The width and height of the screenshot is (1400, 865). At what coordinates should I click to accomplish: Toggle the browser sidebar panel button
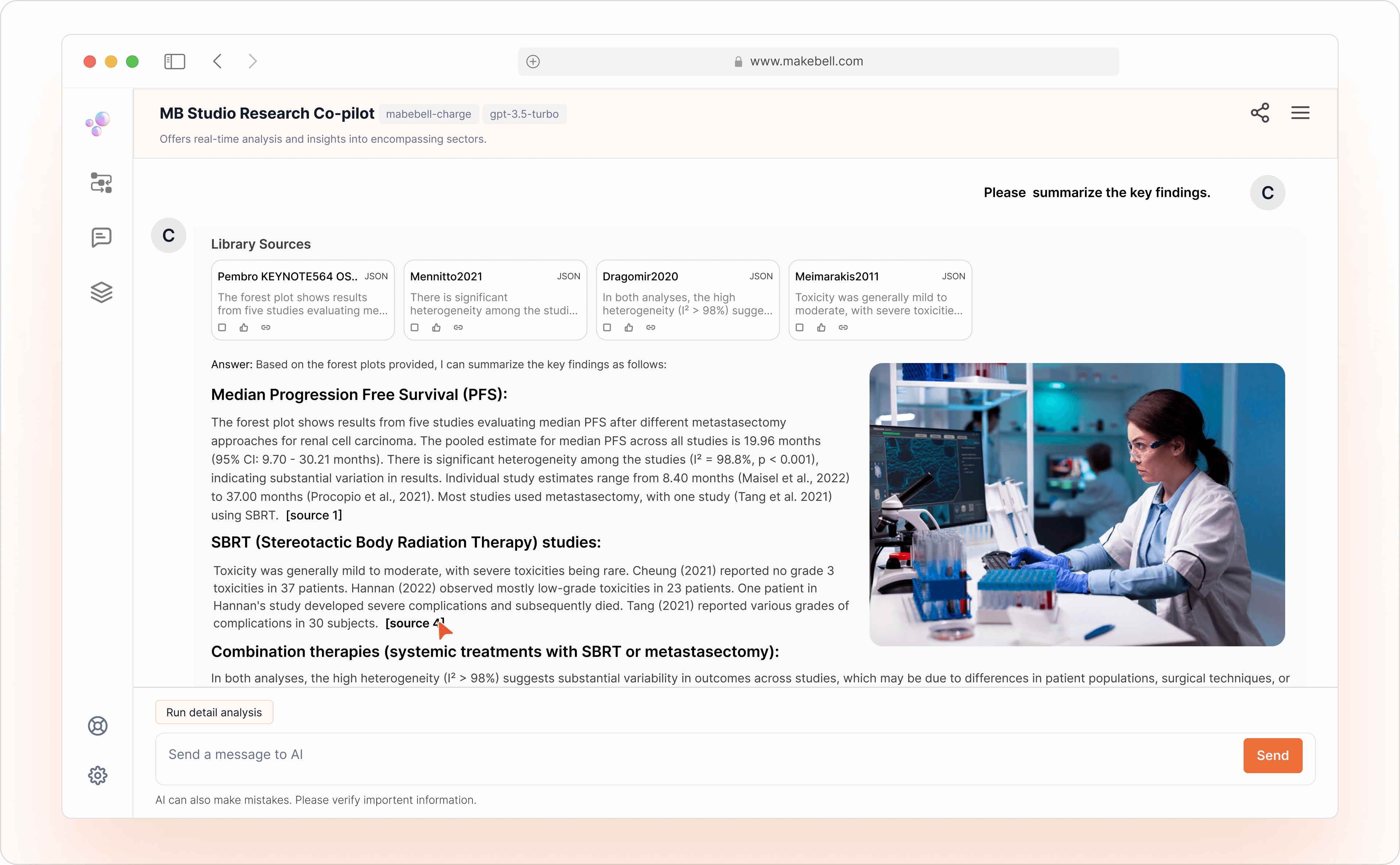(x=175, y=61)
